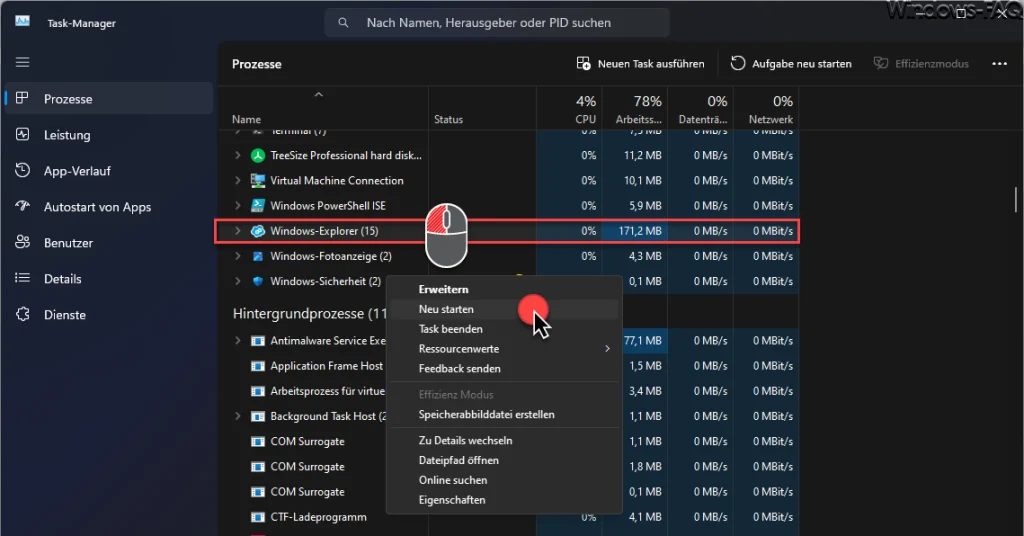Sort by the Datenträger column header

700,108
